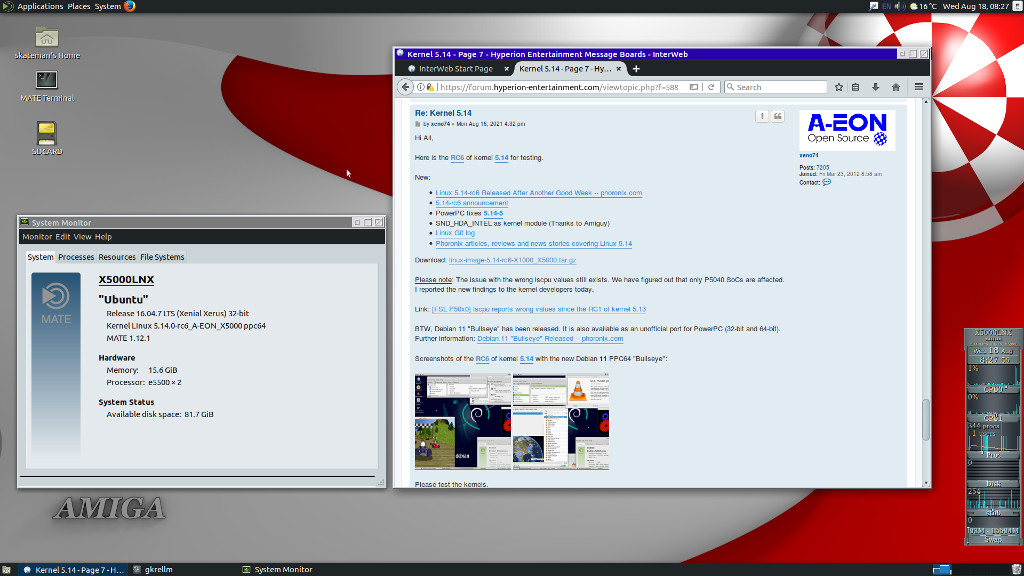Screen dimensions: 1024x576
Task: Click the browser page vertical scrollbar thumb
Action: point(925,419)
